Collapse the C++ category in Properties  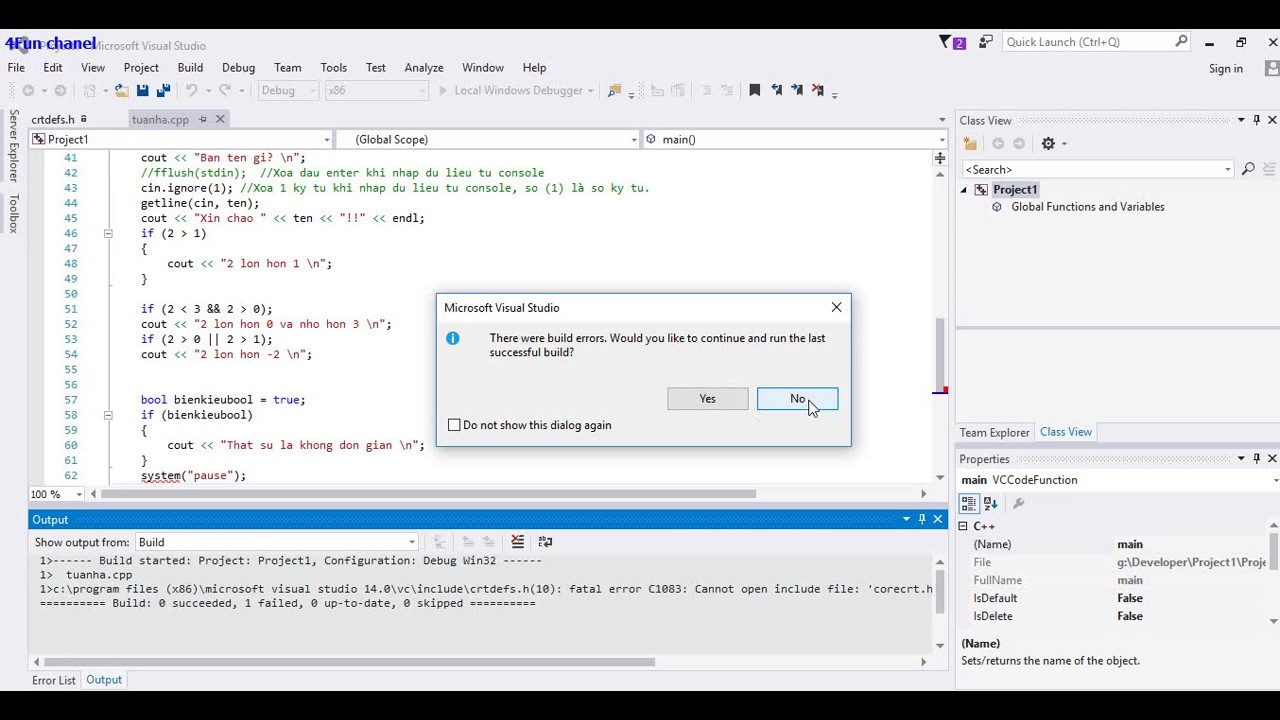tap(964, 526)
